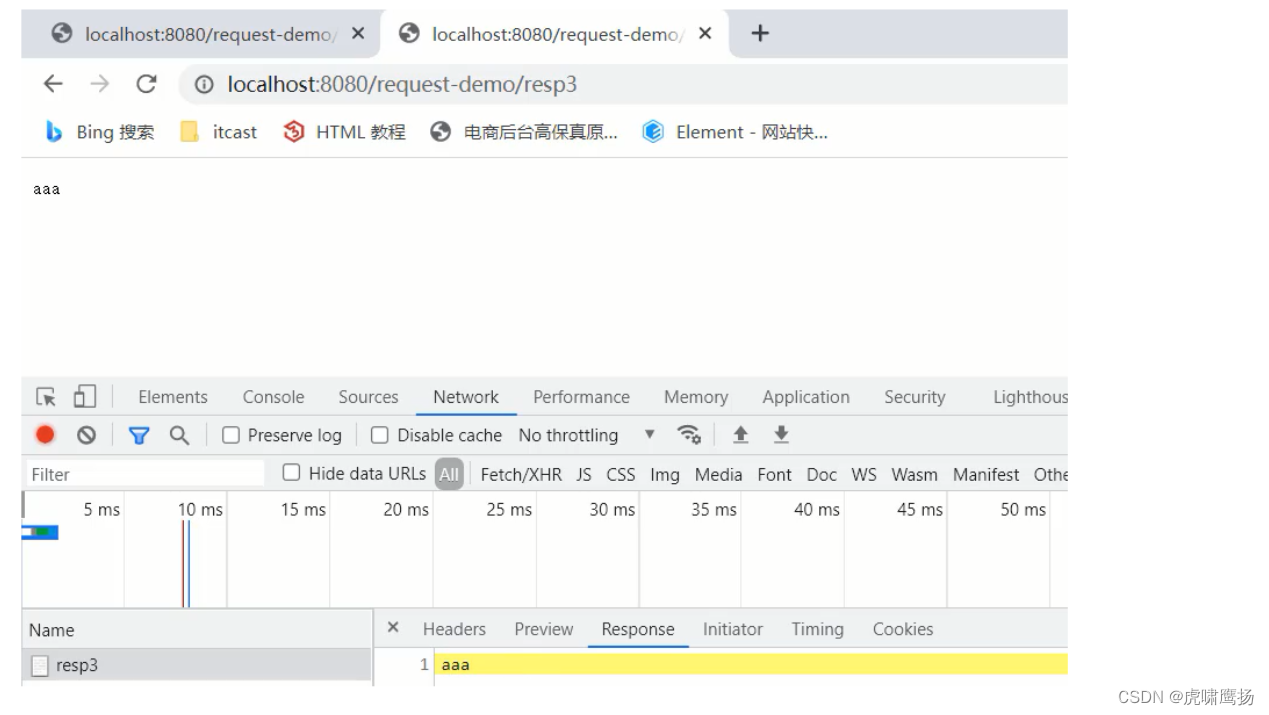Click the 10 ms timeline marker
This screenshot has width=1269, height=715.
click(x=199, y=510)
